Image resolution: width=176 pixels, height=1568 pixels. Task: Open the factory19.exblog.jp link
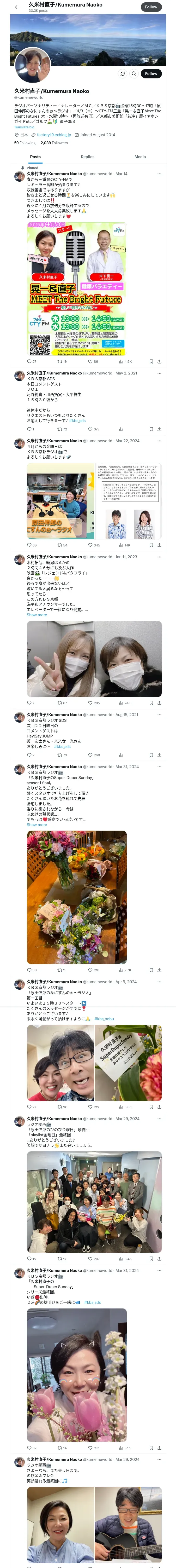click(x=52, y=135)
